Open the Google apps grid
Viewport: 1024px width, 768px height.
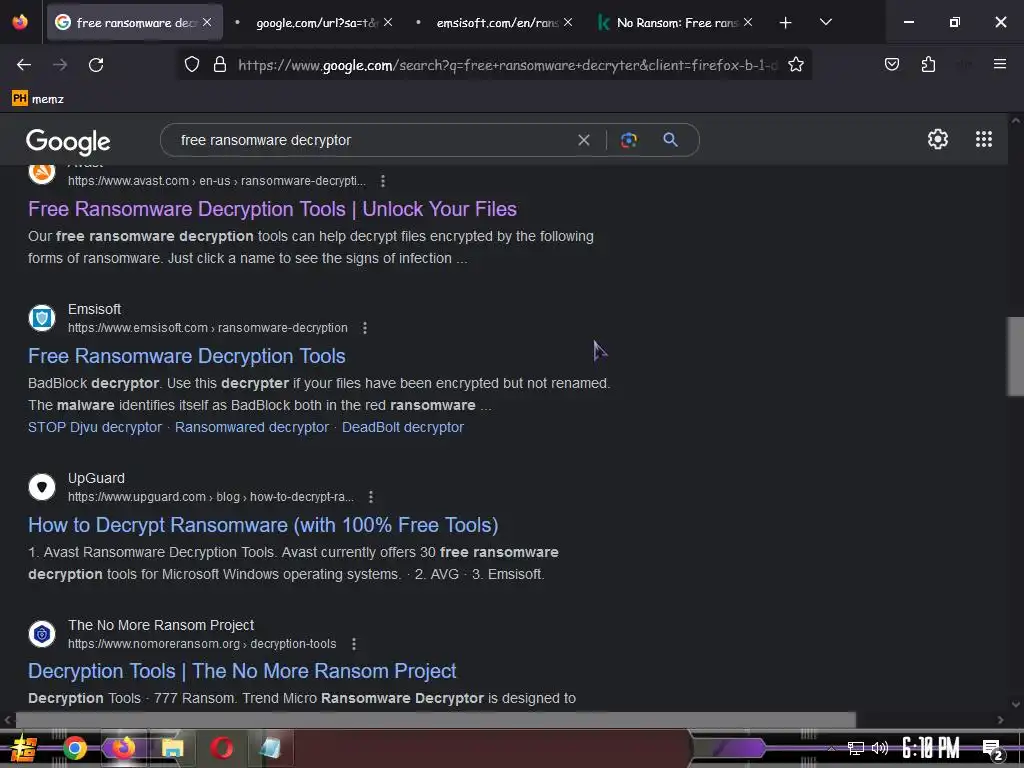[x=984, y=139]
